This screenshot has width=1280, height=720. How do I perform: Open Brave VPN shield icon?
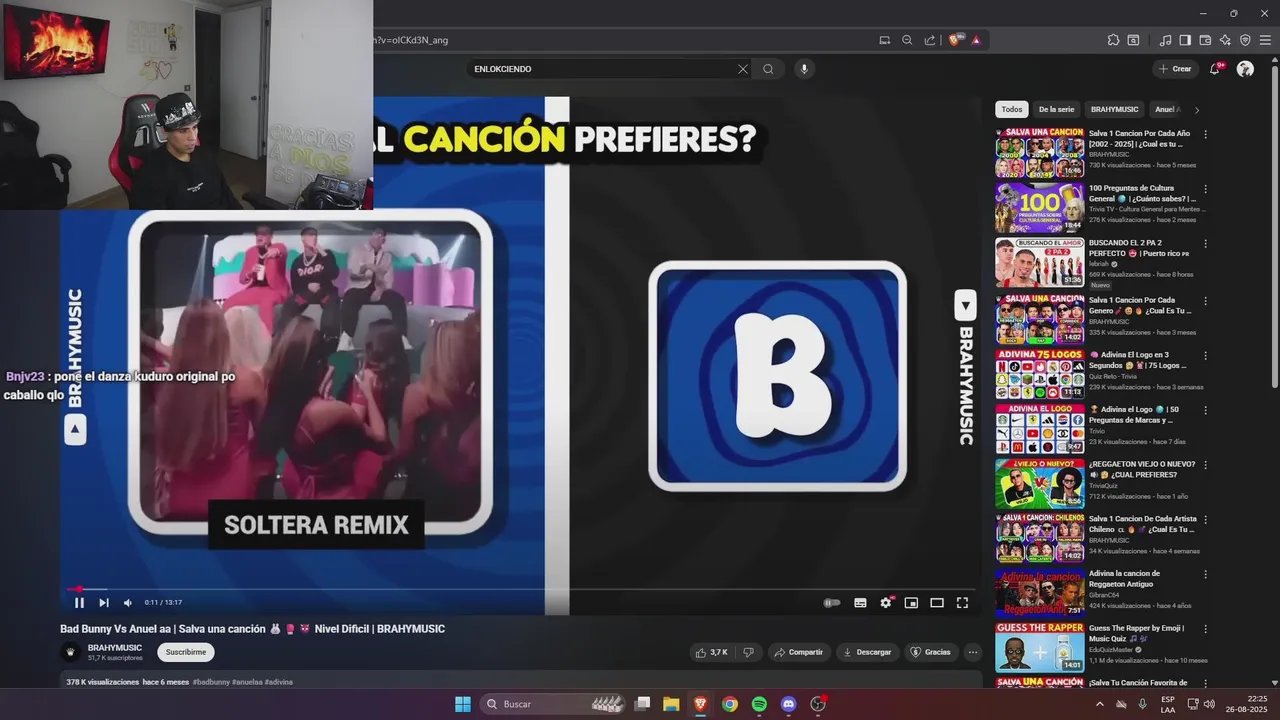click(x=1245, y=40)
